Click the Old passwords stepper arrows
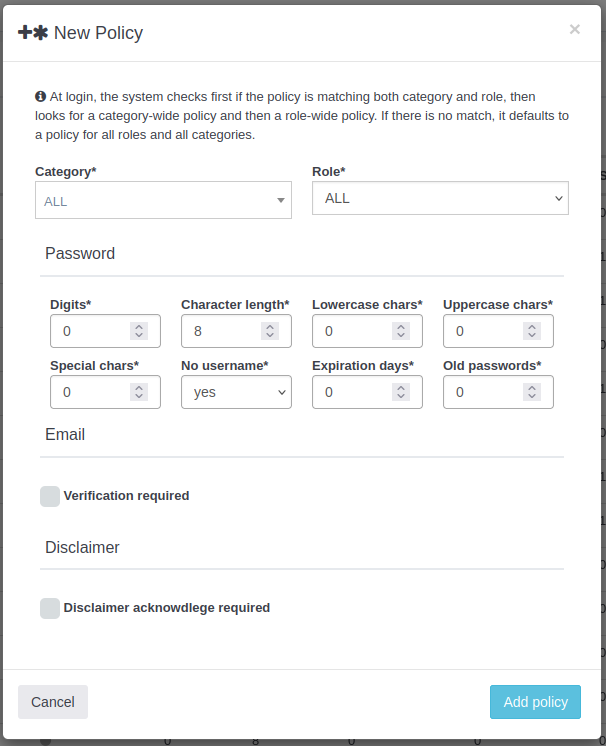Screen dimensions: 606x746 532,392
